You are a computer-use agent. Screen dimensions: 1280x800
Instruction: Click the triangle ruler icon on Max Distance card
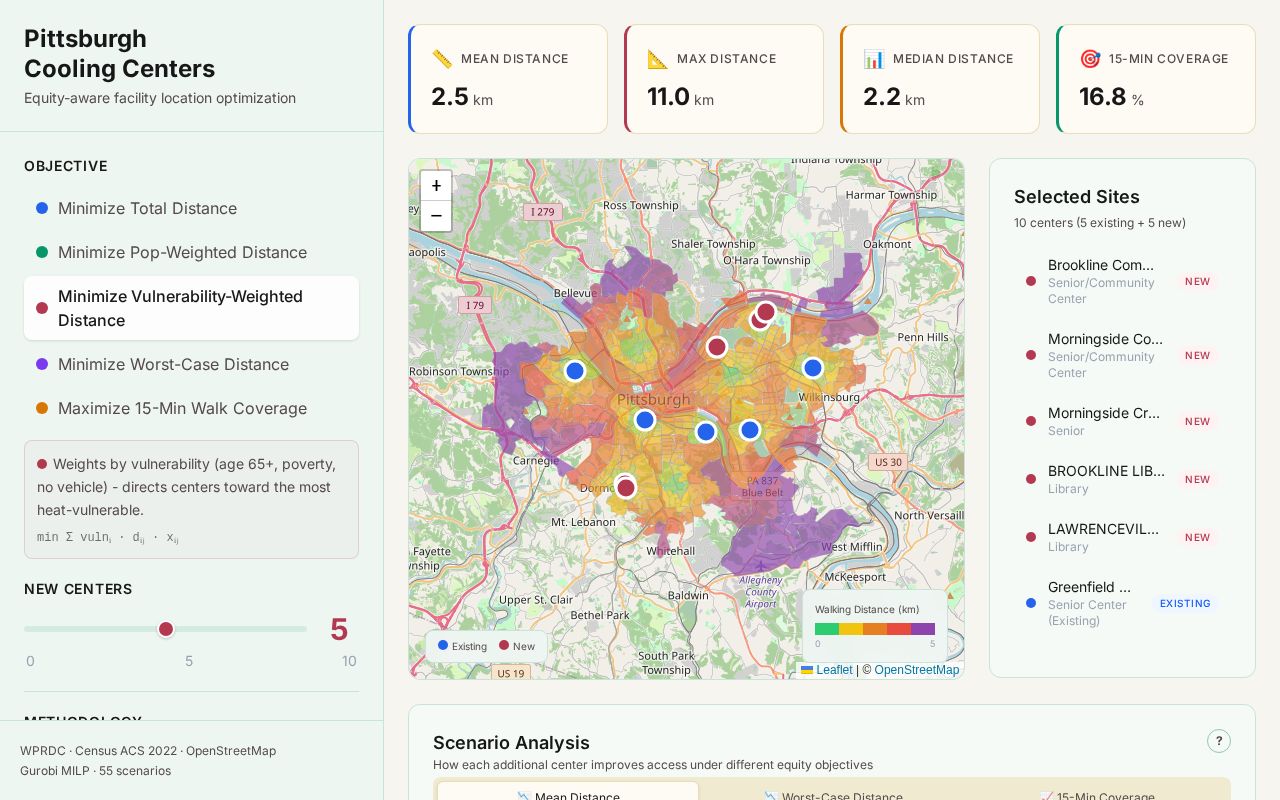658,59
